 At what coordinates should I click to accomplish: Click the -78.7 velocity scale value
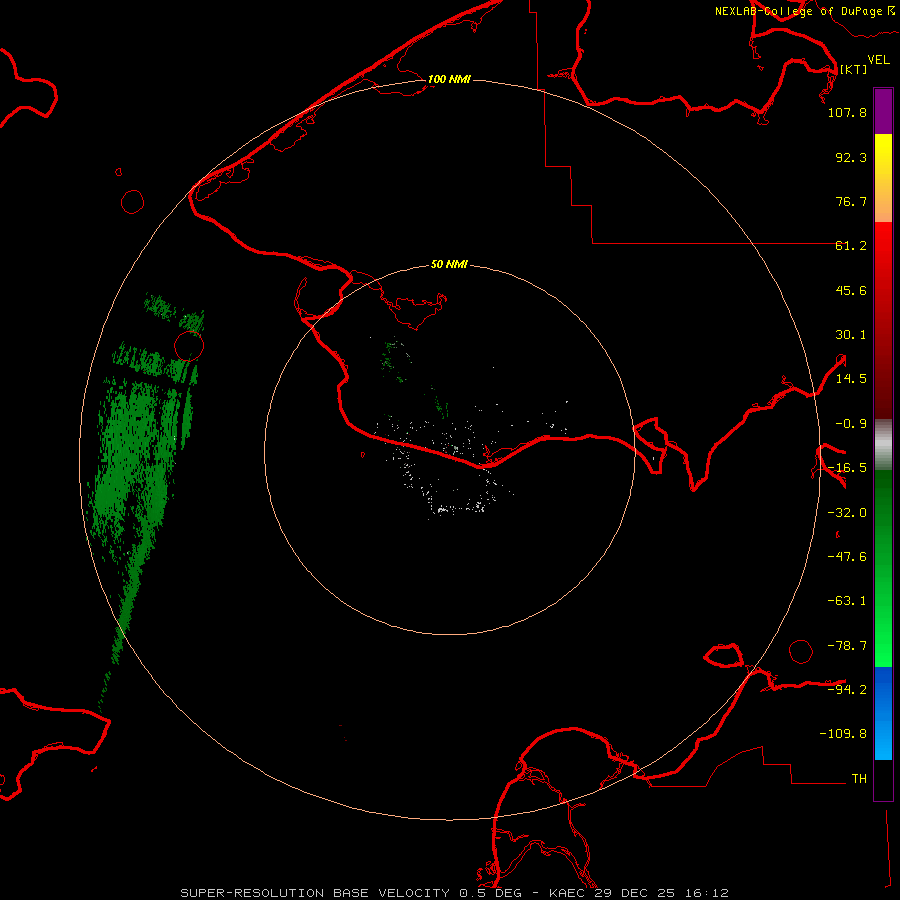click(x=847, y=646)
